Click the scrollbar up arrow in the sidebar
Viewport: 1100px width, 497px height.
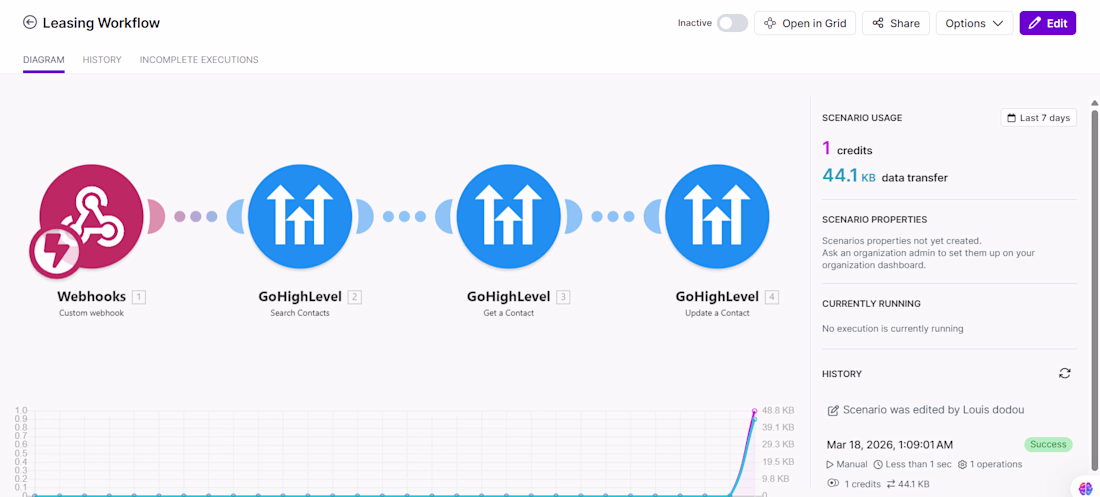[1094, 102]
